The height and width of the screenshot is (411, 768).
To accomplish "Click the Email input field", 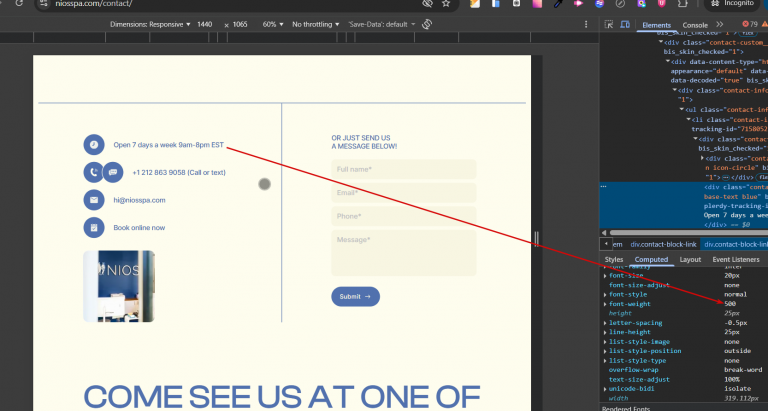I will point(404,193).
